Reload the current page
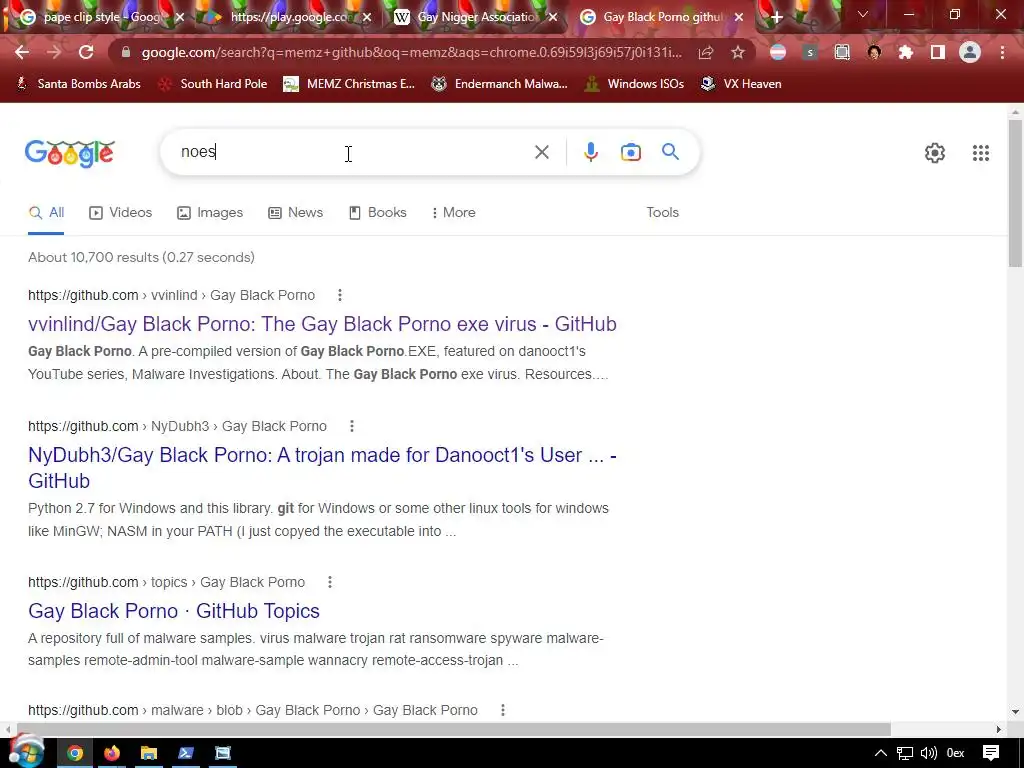The height and width of the screenshot is (768, 1024). click(86, 53)
